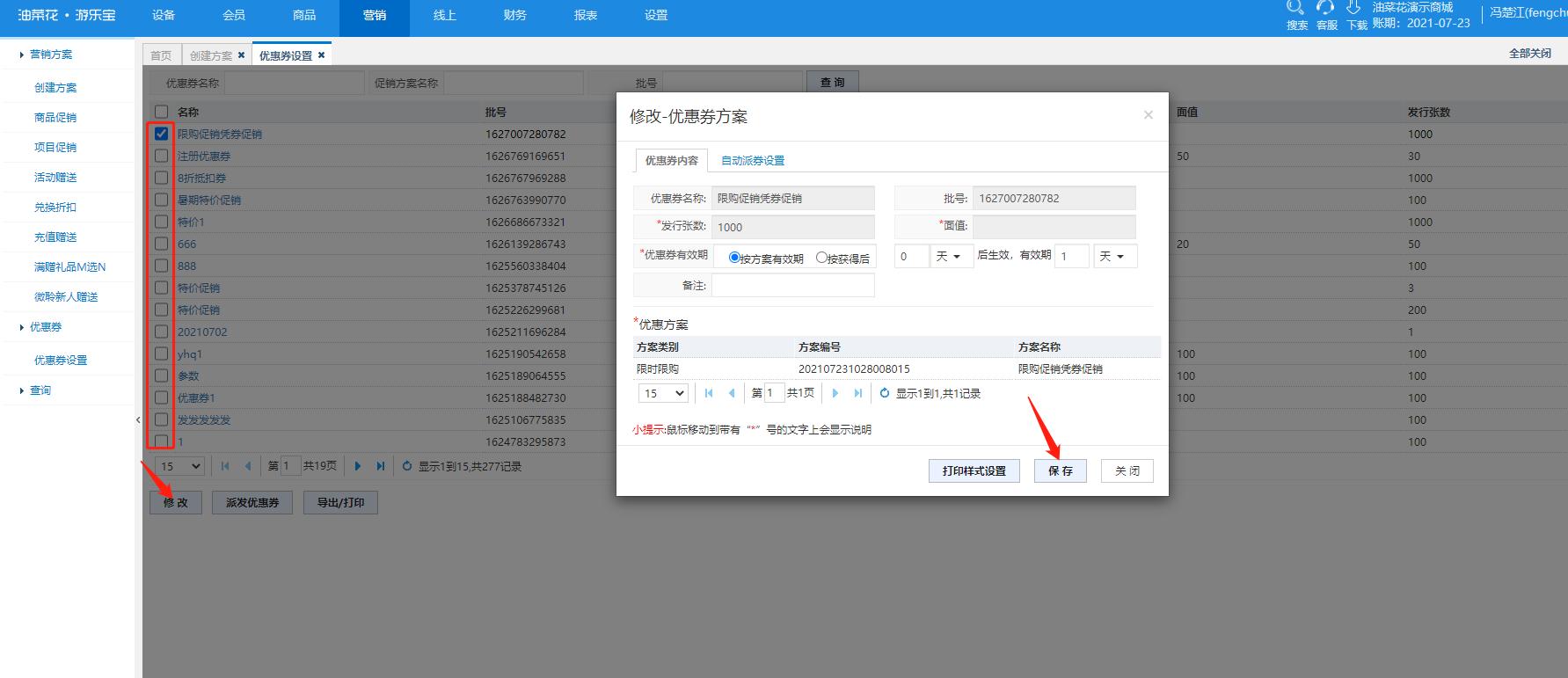1568x678 pixels.
Task: Check the 666 row checkbox
Action: pyautogui.click(x=161, y=244)
